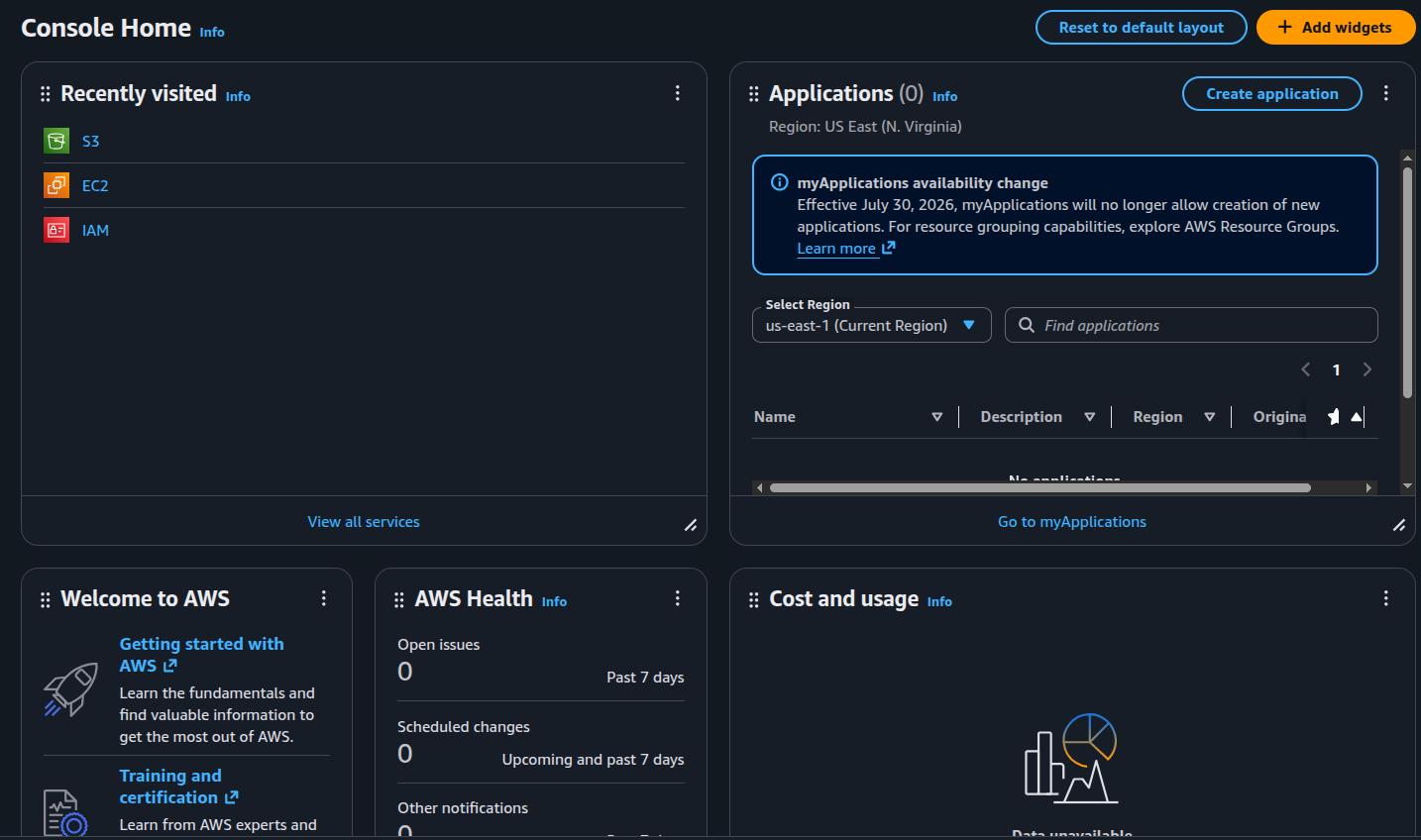This screenshot has width=1421, height=840.
Task: Go to next applications page arrow
Action: click(1367, 369)
